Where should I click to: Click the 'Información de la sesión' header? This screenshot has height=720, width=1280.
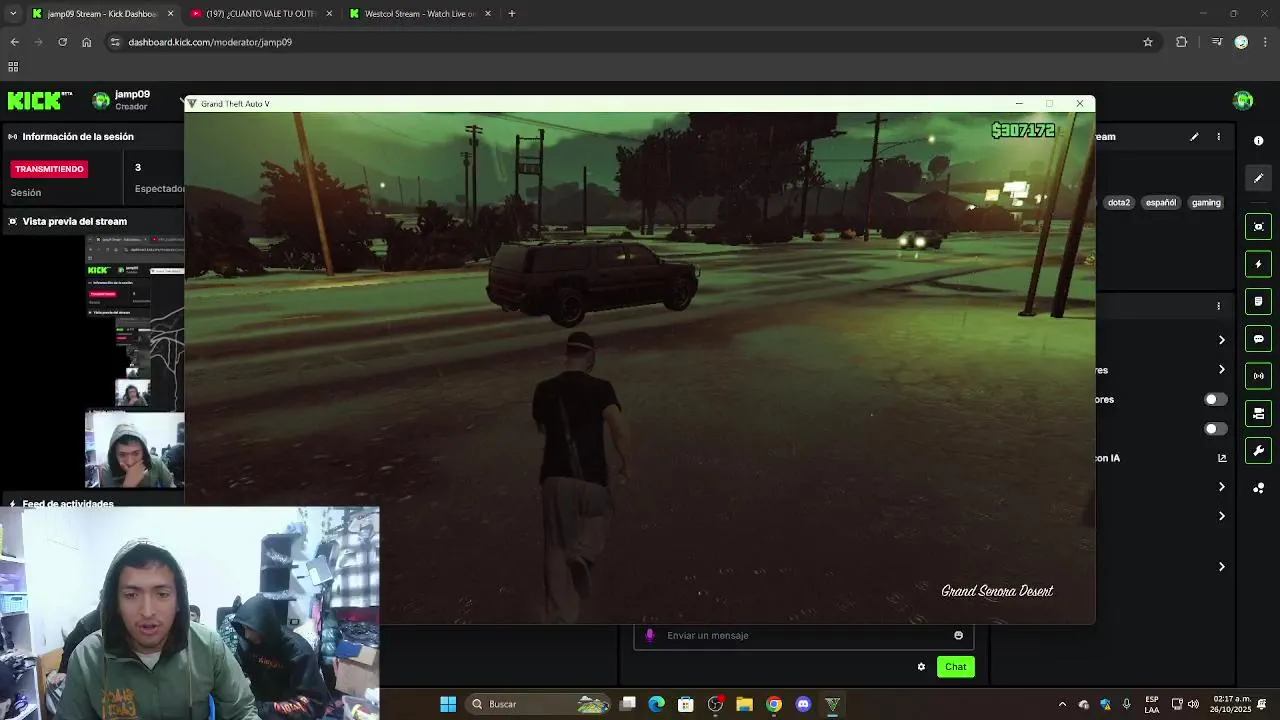click(x=78, y=137)
